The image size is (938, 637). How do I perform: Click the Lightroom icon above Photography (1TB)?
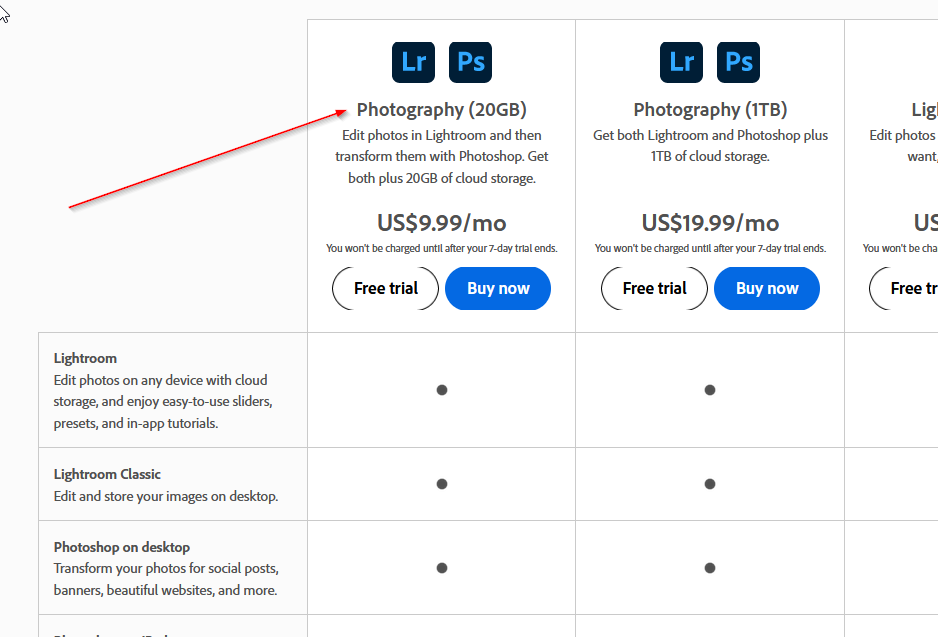pyautogui.click(x=682, y=62)
